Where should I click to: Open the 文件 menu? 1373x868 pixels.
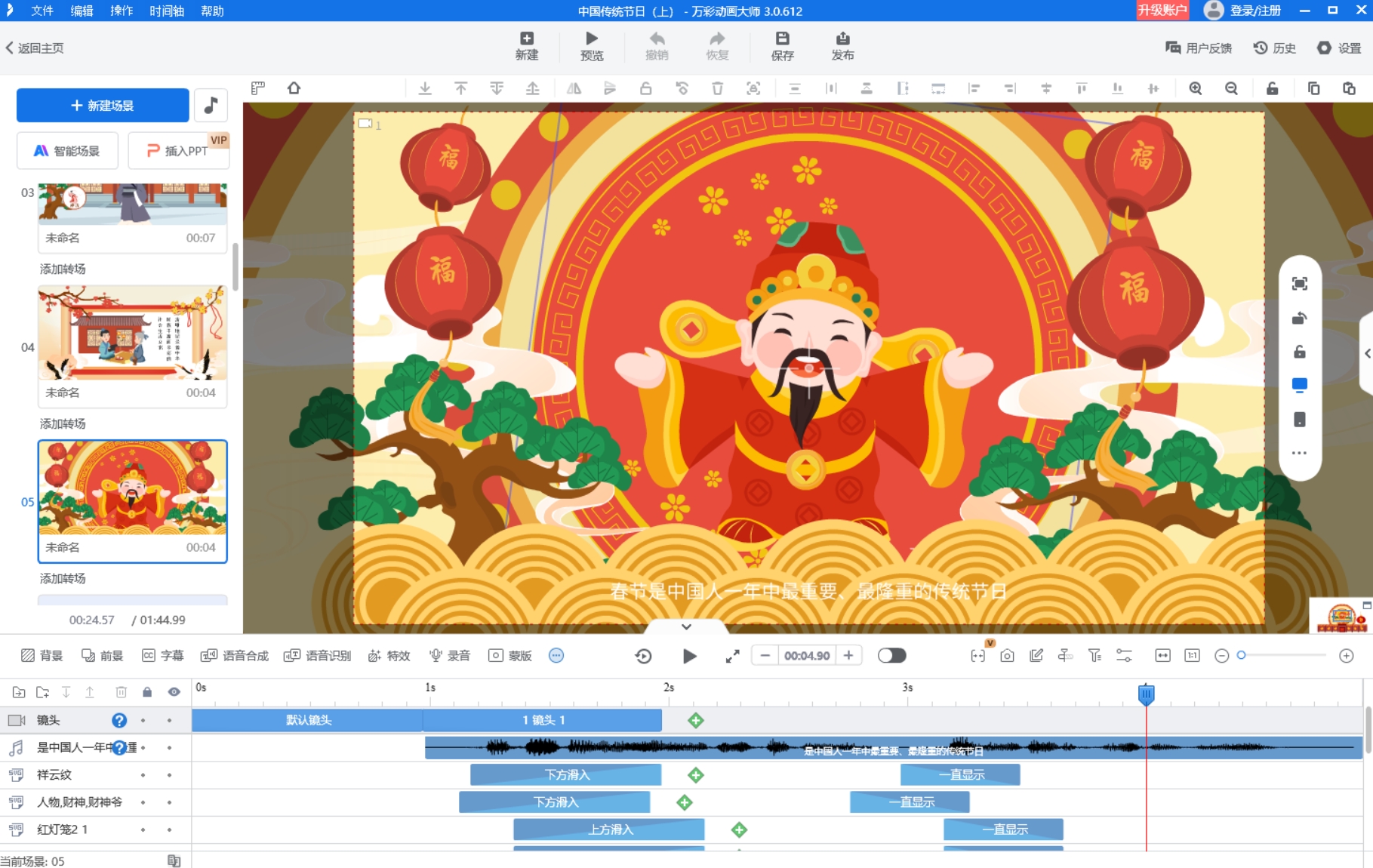click(42, 11)
